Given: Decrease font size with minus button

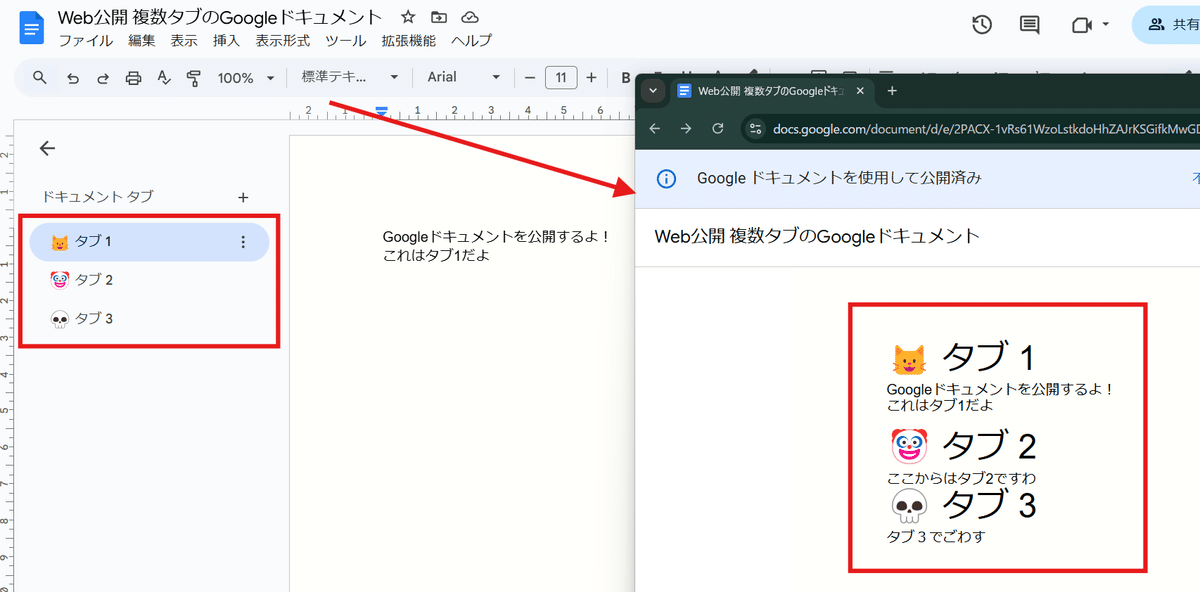Looking at the screenshot, I should [x=529, y=77].
